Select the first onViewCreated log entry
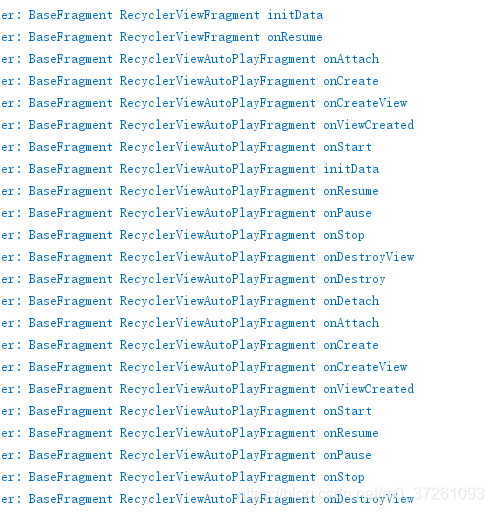Screen dimensions: 494x512 (x=207, y=125)
